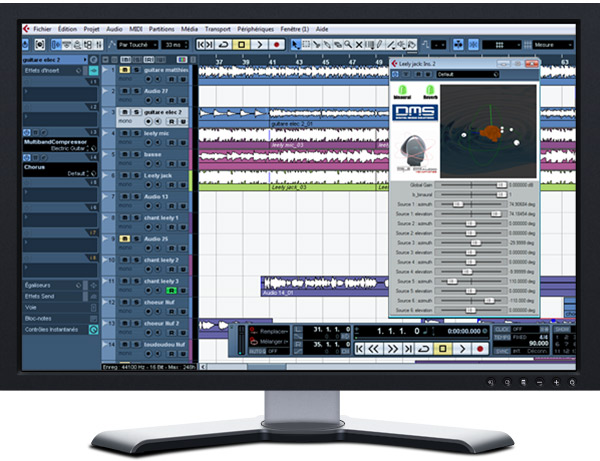The image size is (600, 461).
Task: Open the Aide menu
Action: coord(322,29)
